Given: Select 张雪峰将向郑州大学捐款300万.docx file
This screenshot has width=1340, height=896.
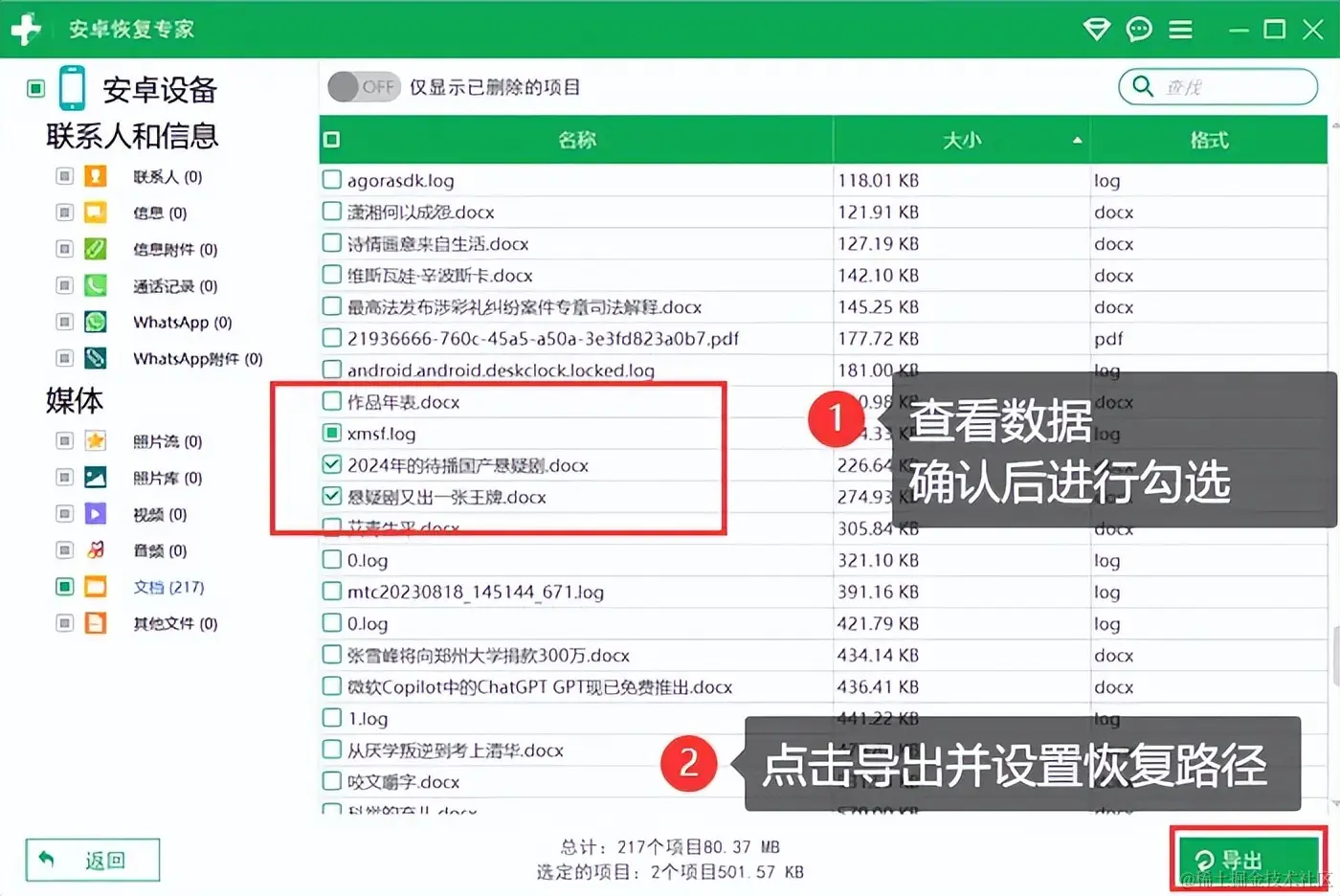Looking at the screenshot, I should click(x=488, y=656).
